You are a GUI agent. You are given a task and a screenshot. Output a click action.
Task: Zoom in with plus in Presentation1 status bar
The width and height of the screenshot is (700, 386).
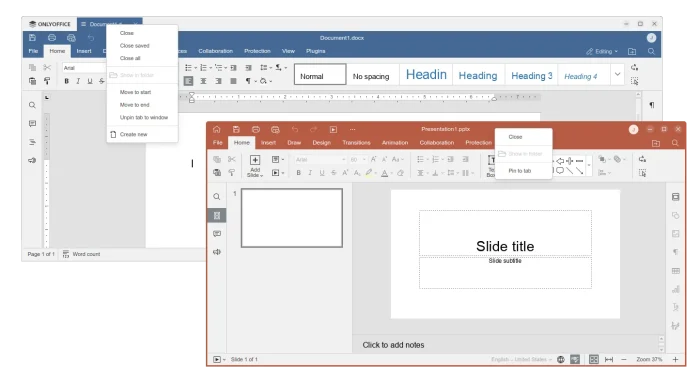(675, 359)
